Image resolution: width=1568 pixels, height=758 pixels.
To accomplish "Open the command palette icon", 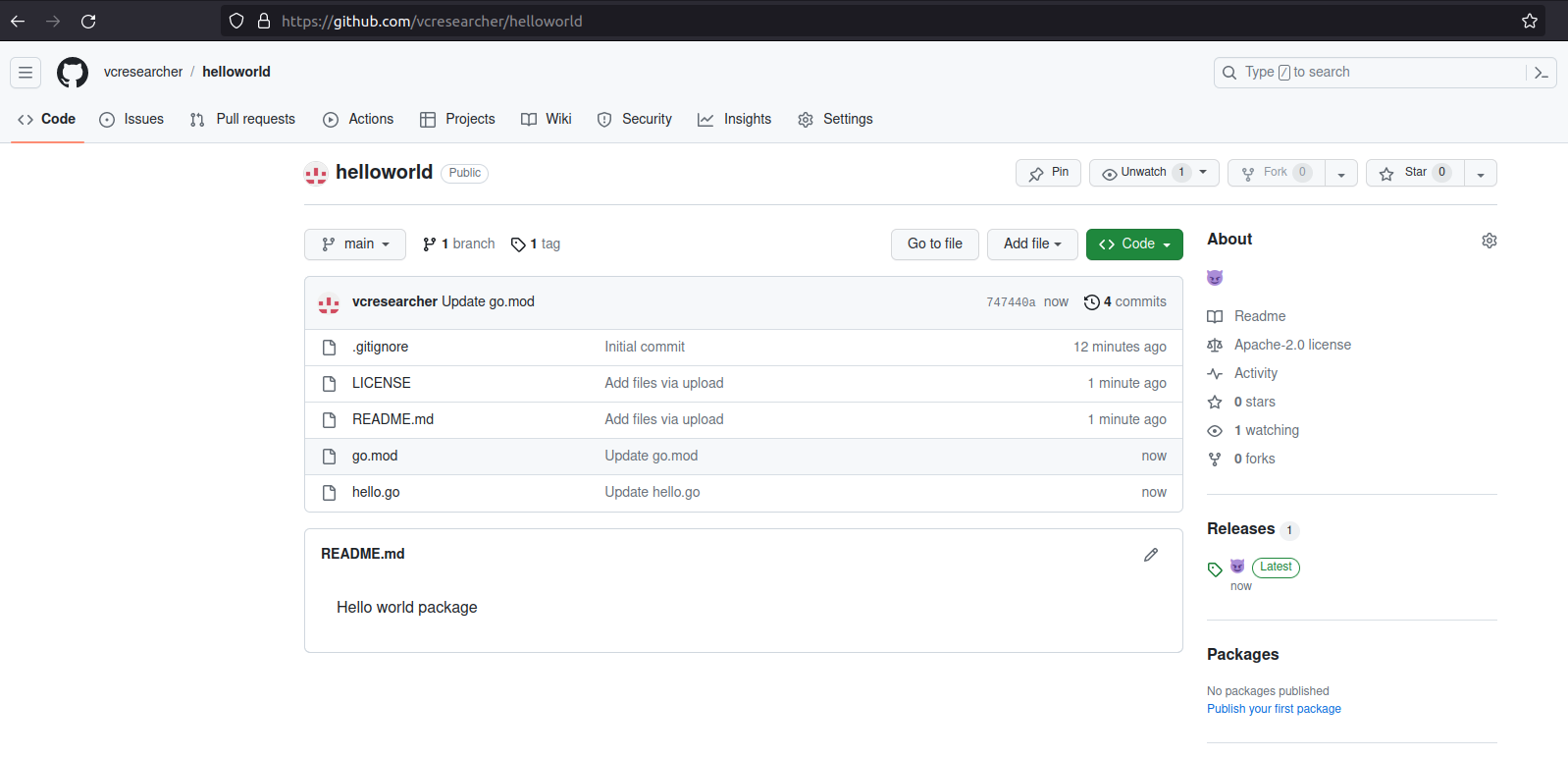I will click(1542, 73).
